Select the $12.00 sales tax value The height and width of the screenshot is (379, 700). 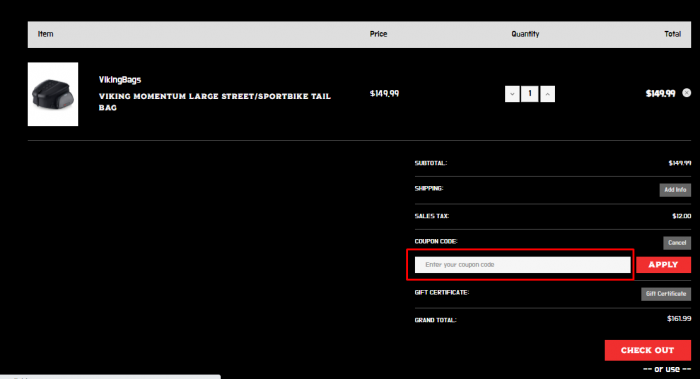(681, 216)
